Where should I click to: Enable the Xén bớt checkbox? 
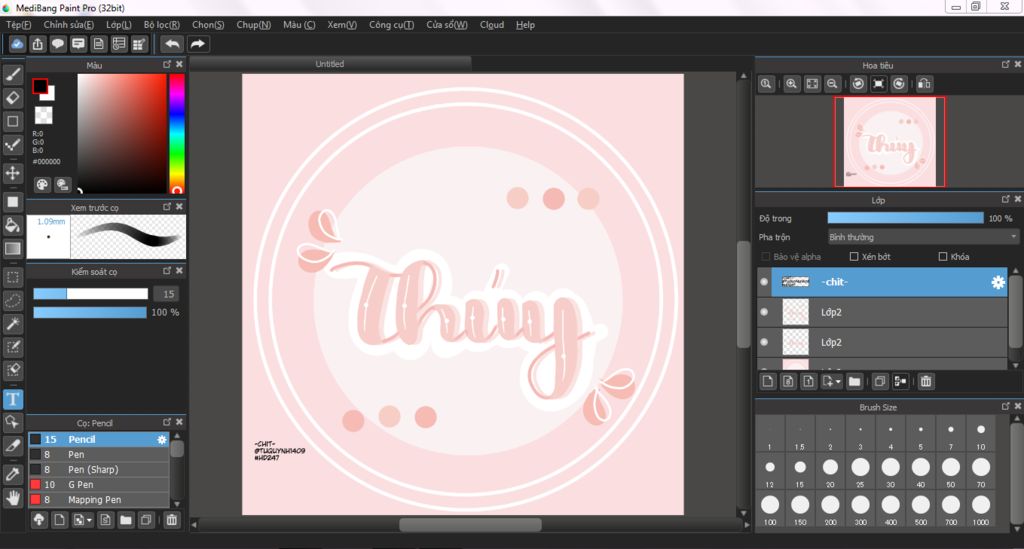pyautogui.click(x=854, y=257)
